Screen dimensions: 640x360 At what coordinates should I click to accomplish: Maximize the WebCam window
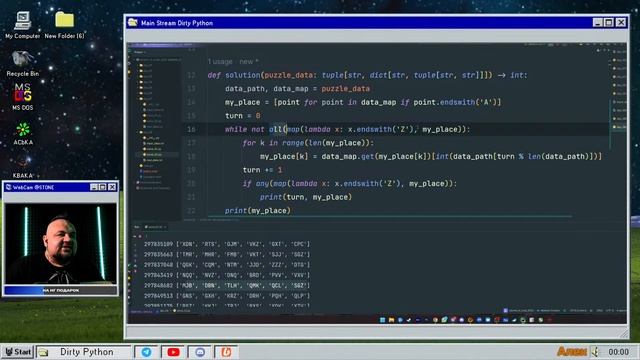coord(102,187)
